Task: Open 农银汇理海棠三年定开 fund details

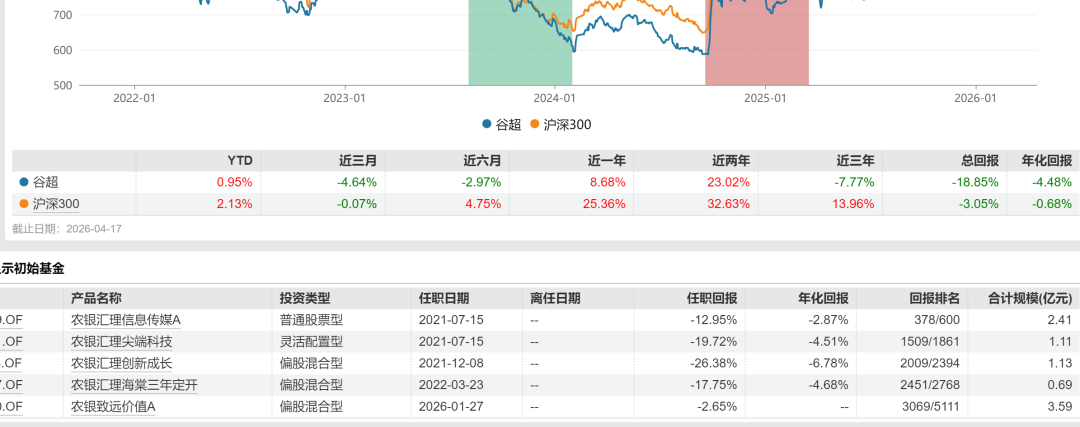Action: [134, 386]
